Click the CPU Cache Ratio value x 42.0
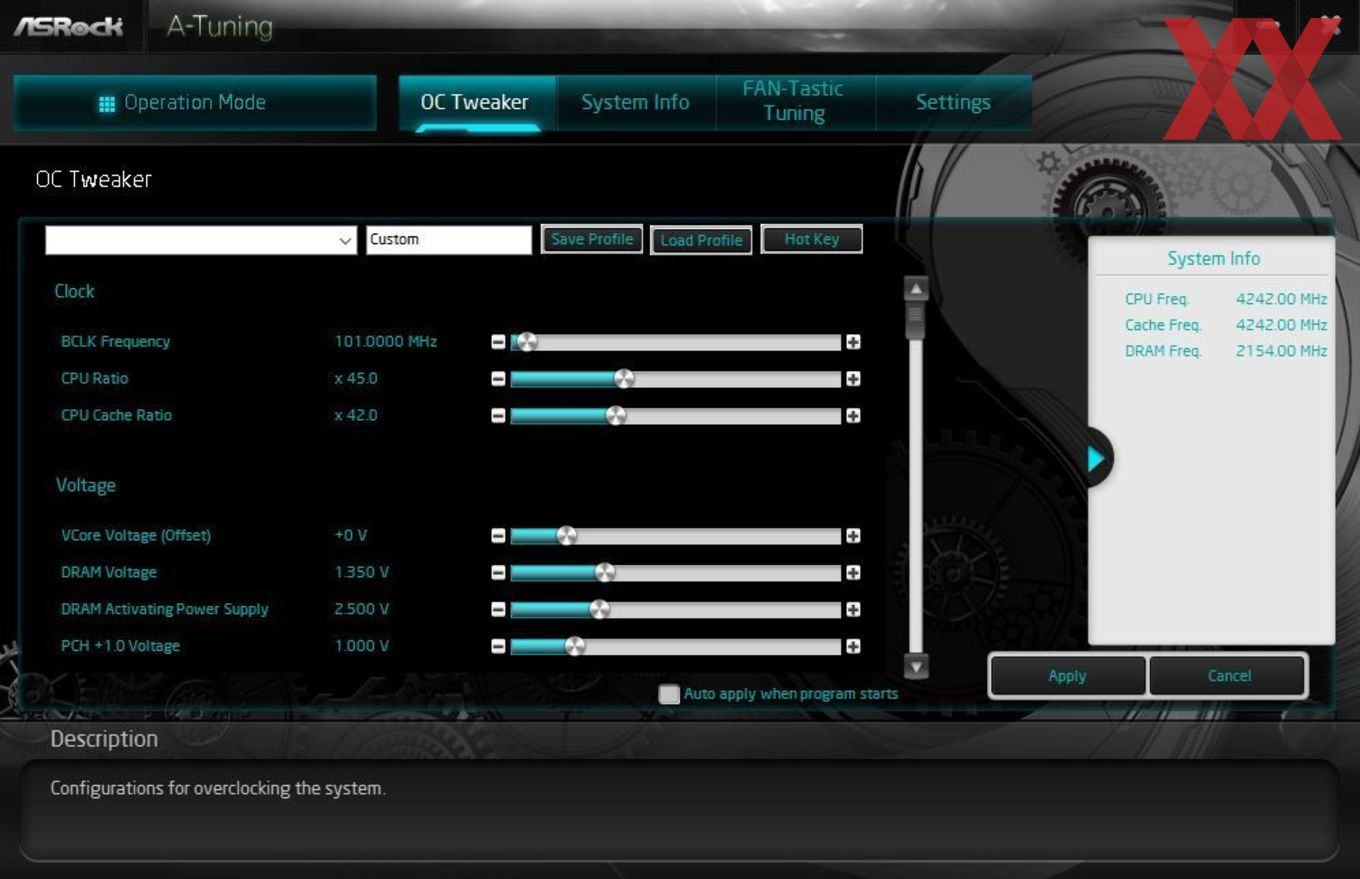 (x=356, y=416)
